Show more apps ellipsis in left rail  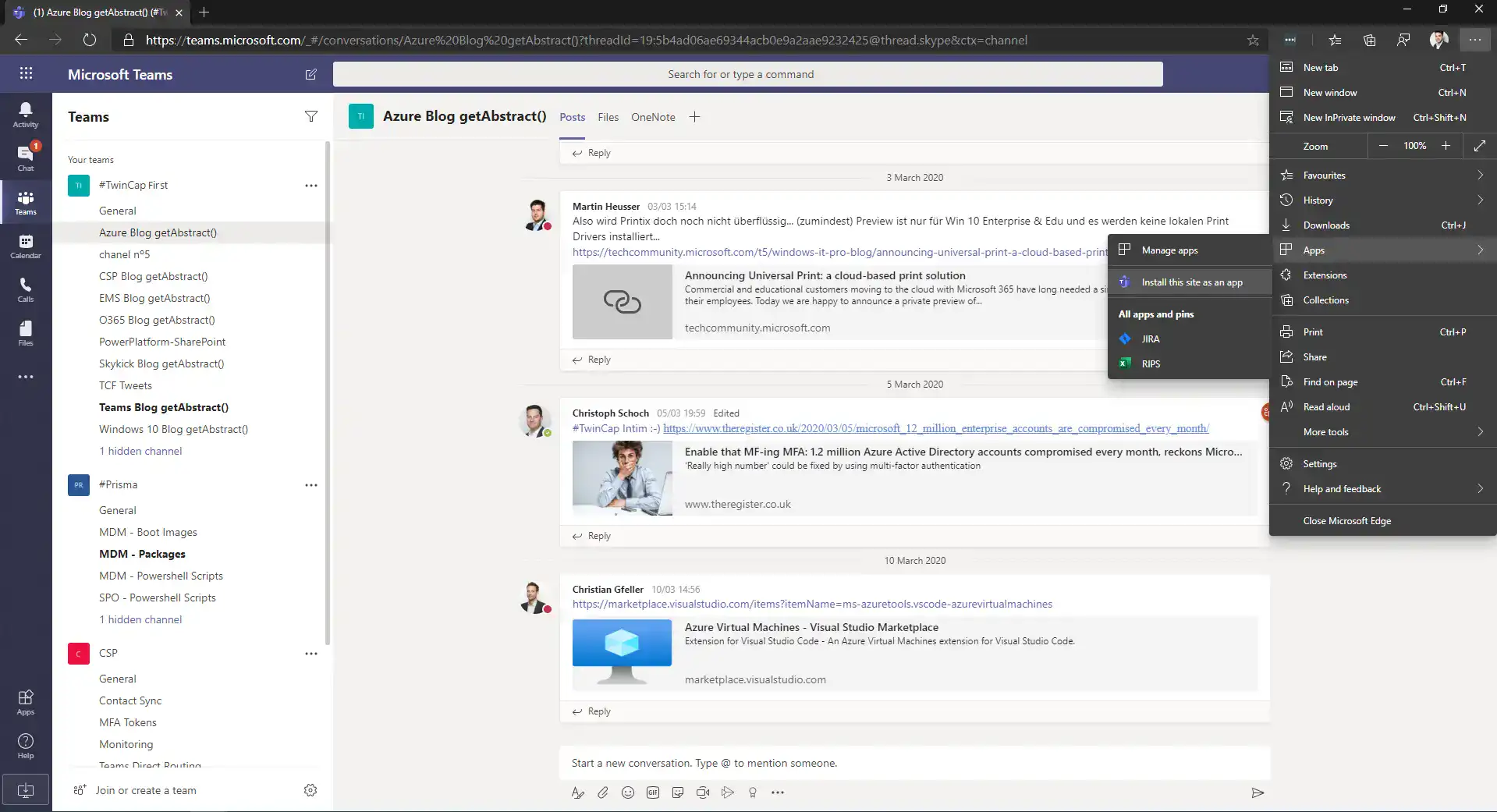tap(26, 377)
